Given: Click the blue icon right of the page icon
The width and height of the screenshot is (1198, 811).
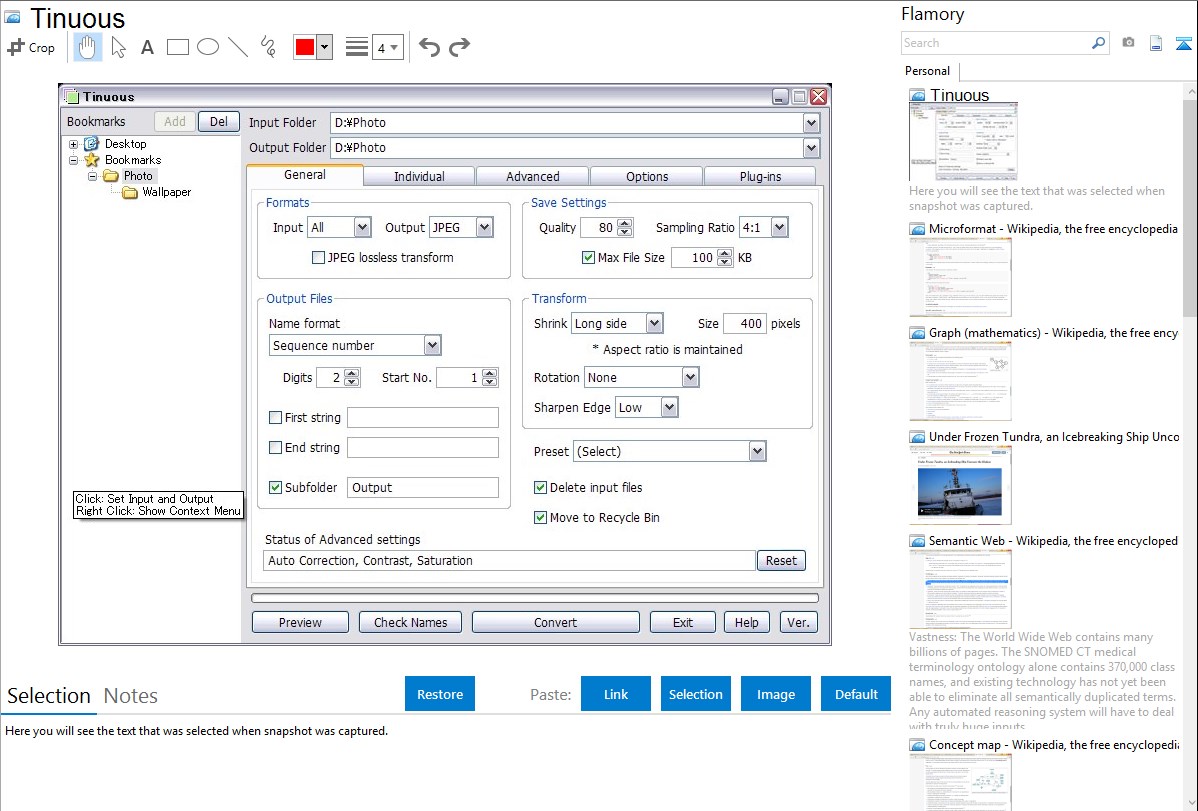Looking at the screenshot, I should click(x=1183, y=43).
